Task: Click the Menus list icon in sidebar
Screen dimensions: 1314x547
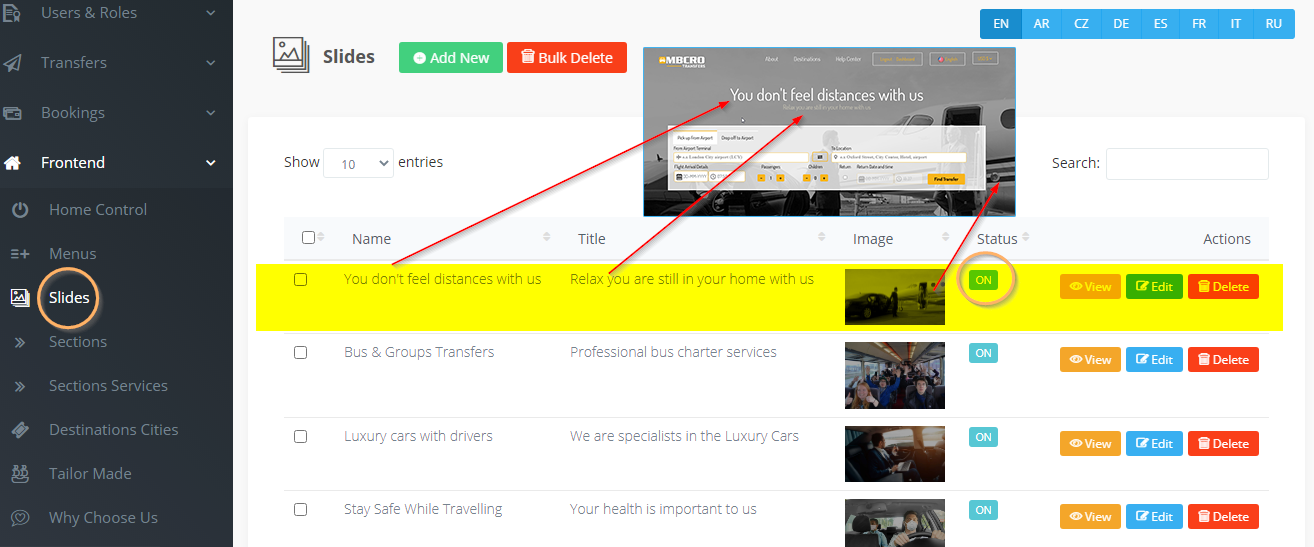Action: coord(20,254)
